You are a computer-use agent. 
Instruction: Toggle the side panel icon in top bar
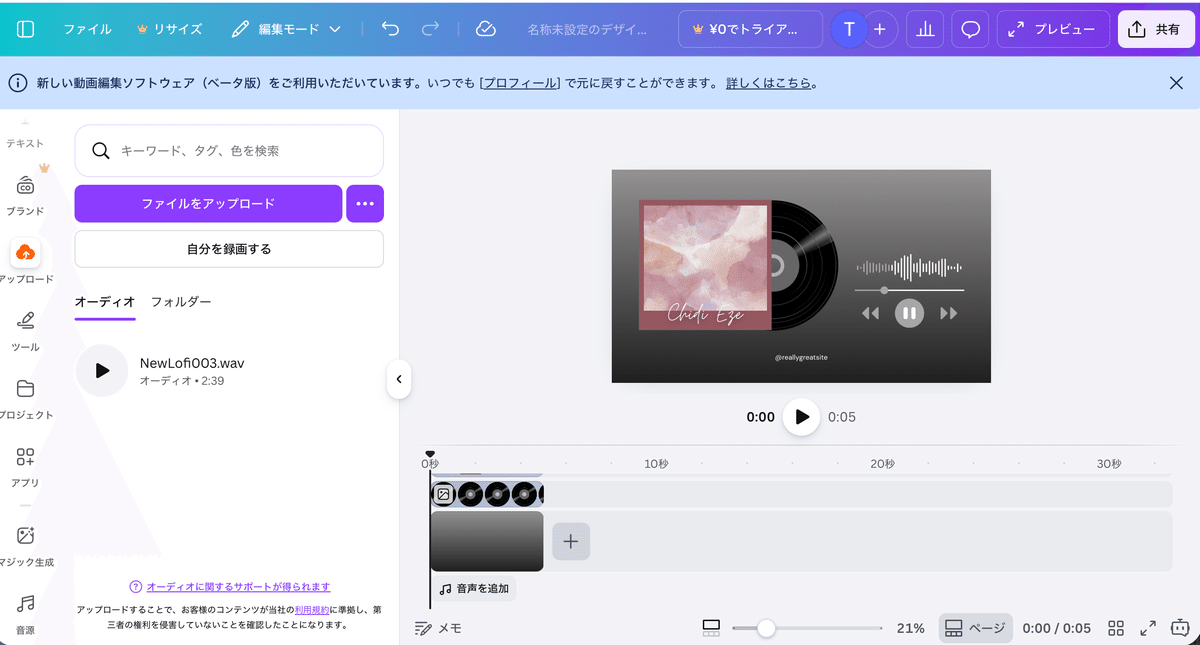[x=26, y=29]
